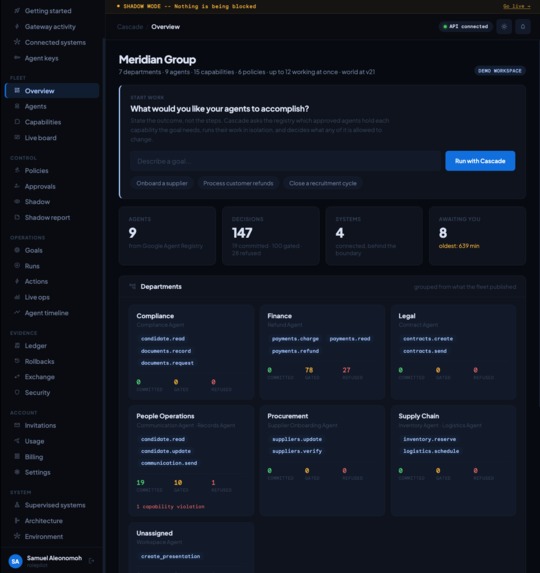
Task: Click the Shadow report icon
Action: 17,217
